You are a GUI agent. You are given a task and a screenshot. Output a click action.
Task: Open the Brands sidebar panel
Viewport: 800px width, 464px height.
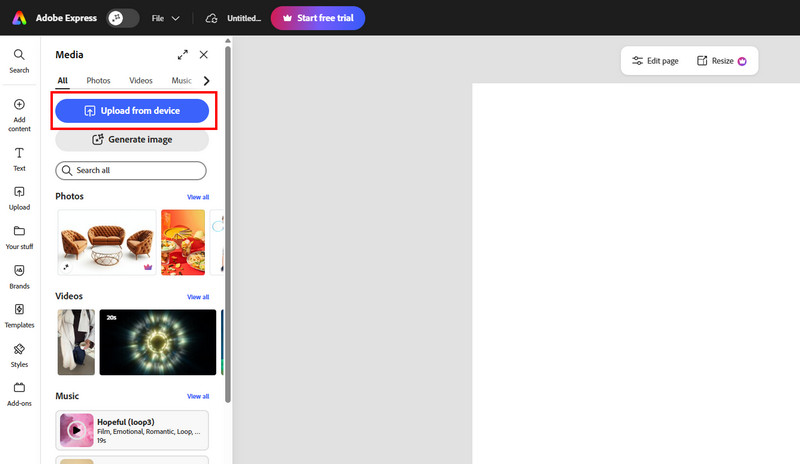coord(19,277)
